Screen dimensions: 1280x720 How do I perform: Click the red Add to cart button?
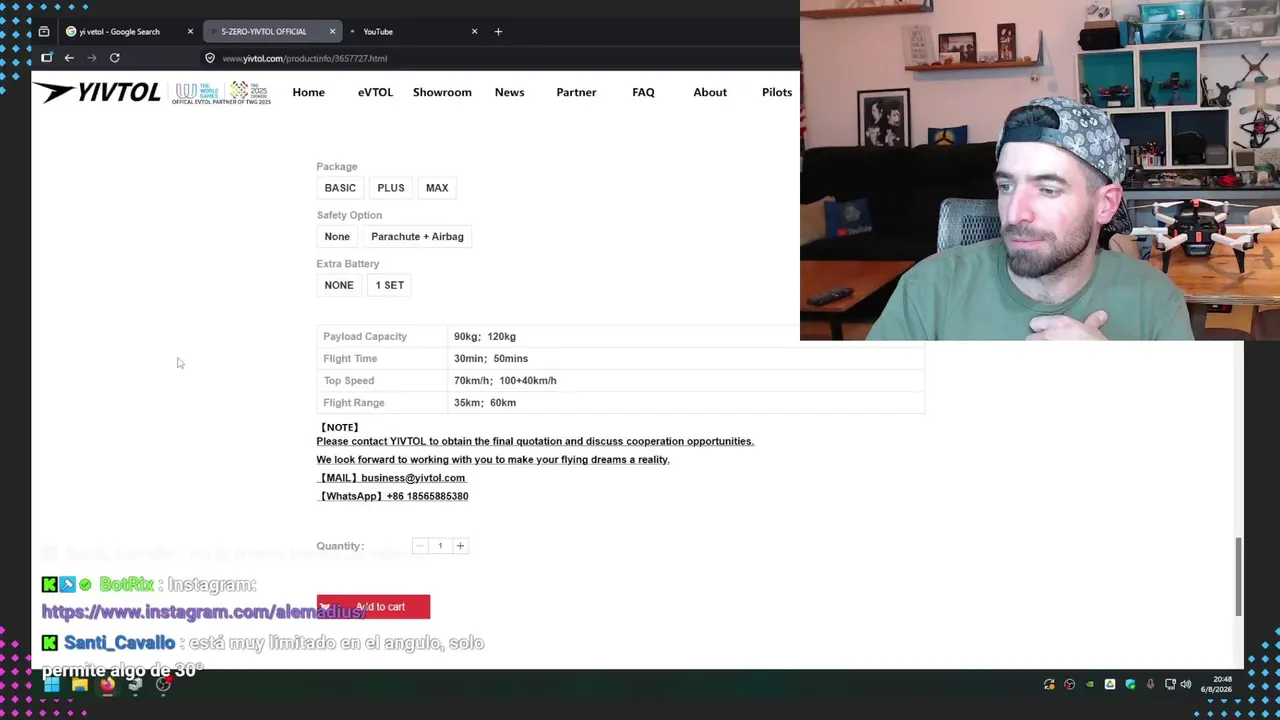point(373,607)
